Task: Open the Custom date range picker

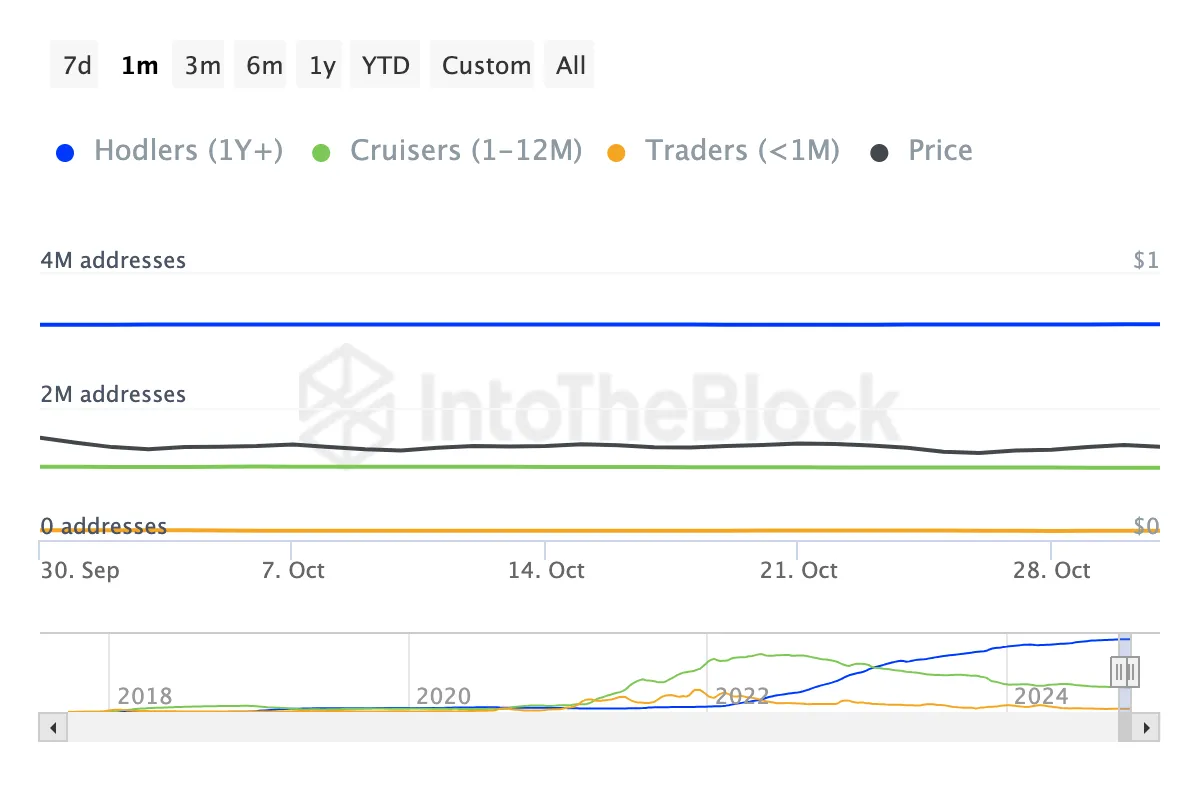Action: [486, 66]
